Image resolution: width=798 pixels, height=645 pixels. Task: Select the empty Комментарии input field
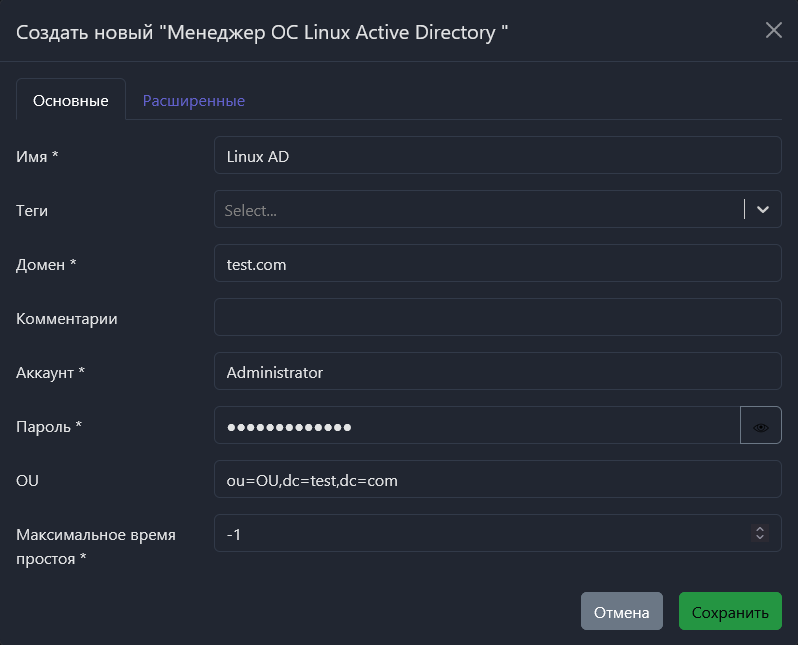[497, 318]
